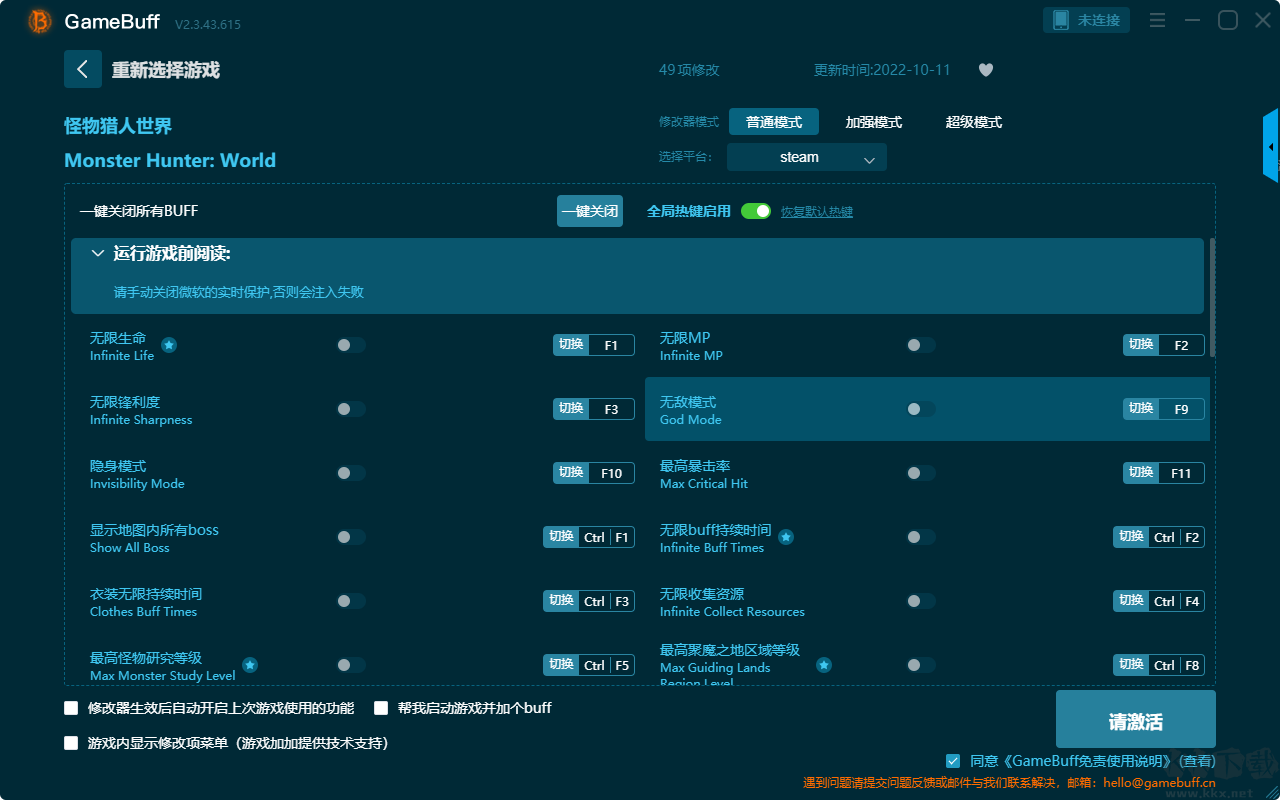The height and width of the screenshot is (800, 1280).
Task: Enable the Infinite MP switch
Action: pyautogui.click(x=921, y=345)
